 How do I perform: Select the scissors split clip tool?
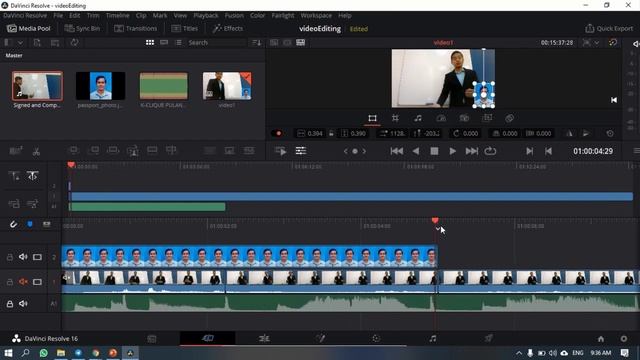[x=36, y=151]
